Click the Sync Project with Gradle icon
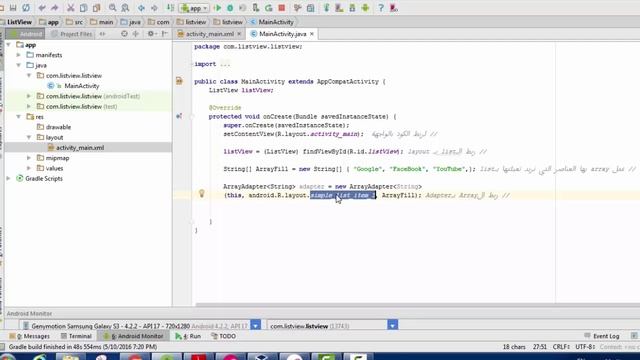The image size is (640, 360). 327,8
